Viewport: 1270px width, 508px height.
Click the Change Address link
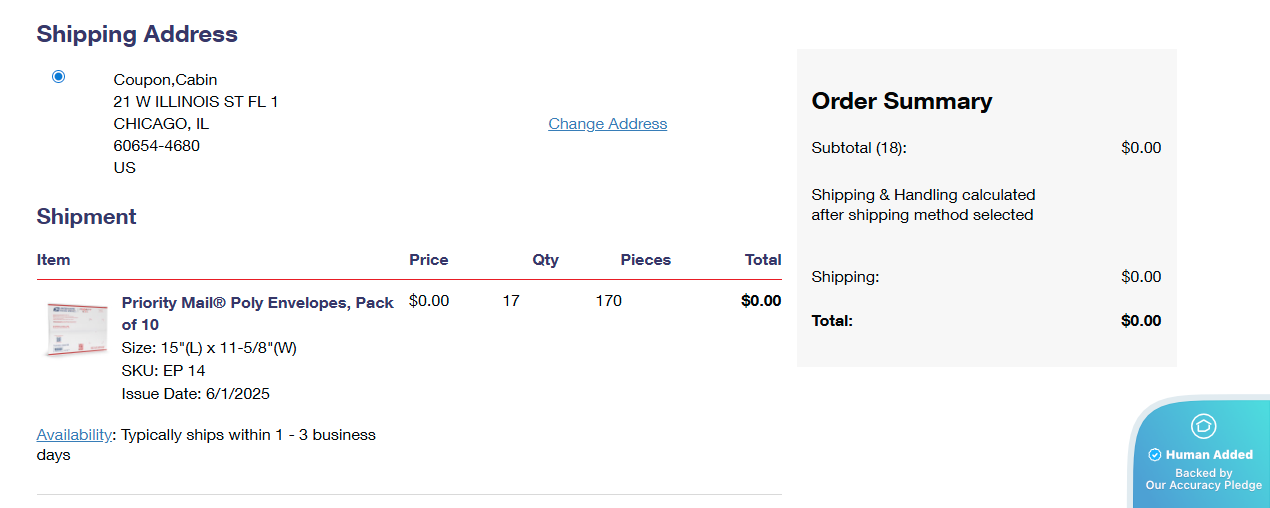click(x=607, y=124)
